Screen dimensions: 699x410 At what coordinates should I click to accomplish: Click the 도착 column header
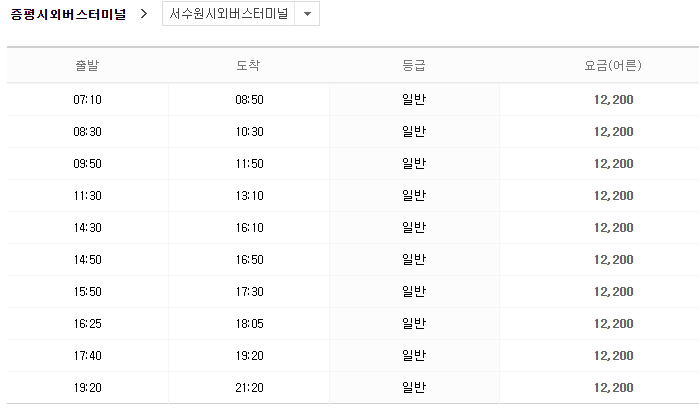pyautogui.click(x=248, y=66)
